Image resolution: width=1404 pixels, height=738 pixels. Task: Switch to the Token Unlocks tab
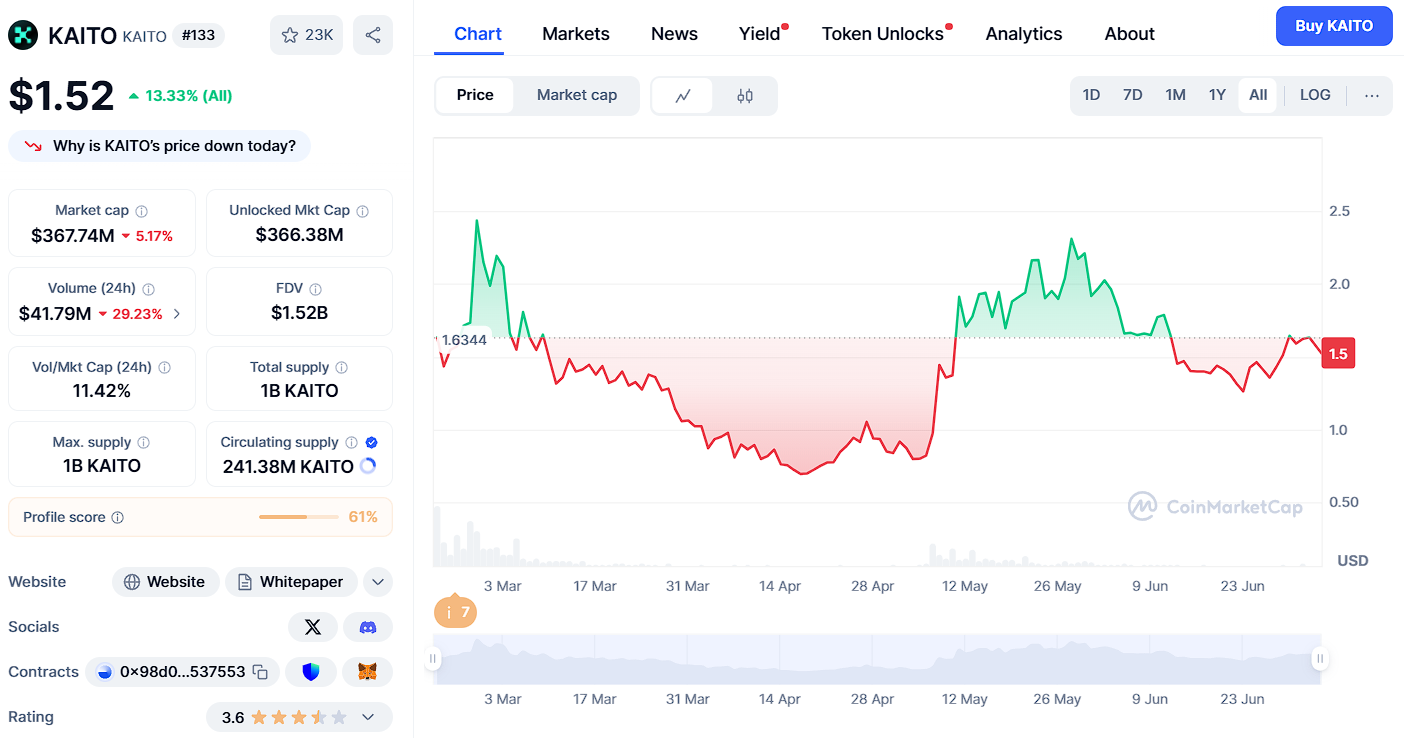[883, 34]
